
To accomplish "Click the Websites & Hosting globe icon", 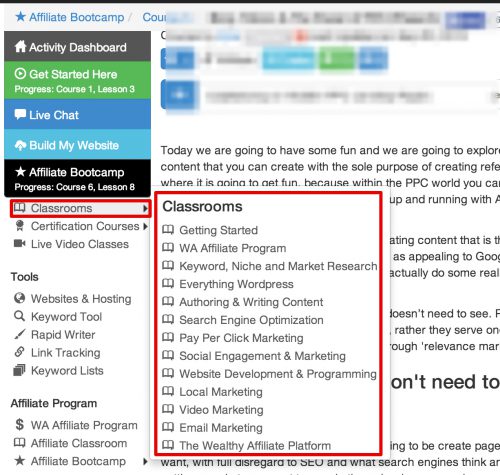I will click(x=19, y=298).
